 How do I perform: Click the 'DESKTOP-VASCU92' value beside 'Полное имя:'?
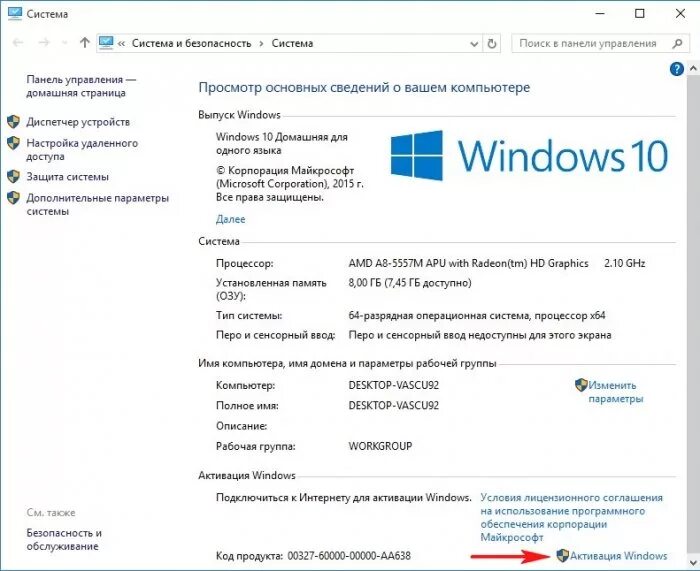click(394, 405)
